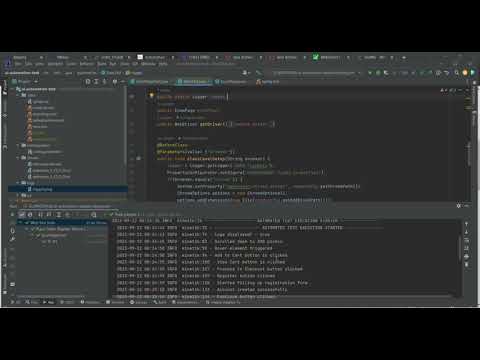Collapse the second node in test results tree
This screenshot has width=480, height=360.
27,229
